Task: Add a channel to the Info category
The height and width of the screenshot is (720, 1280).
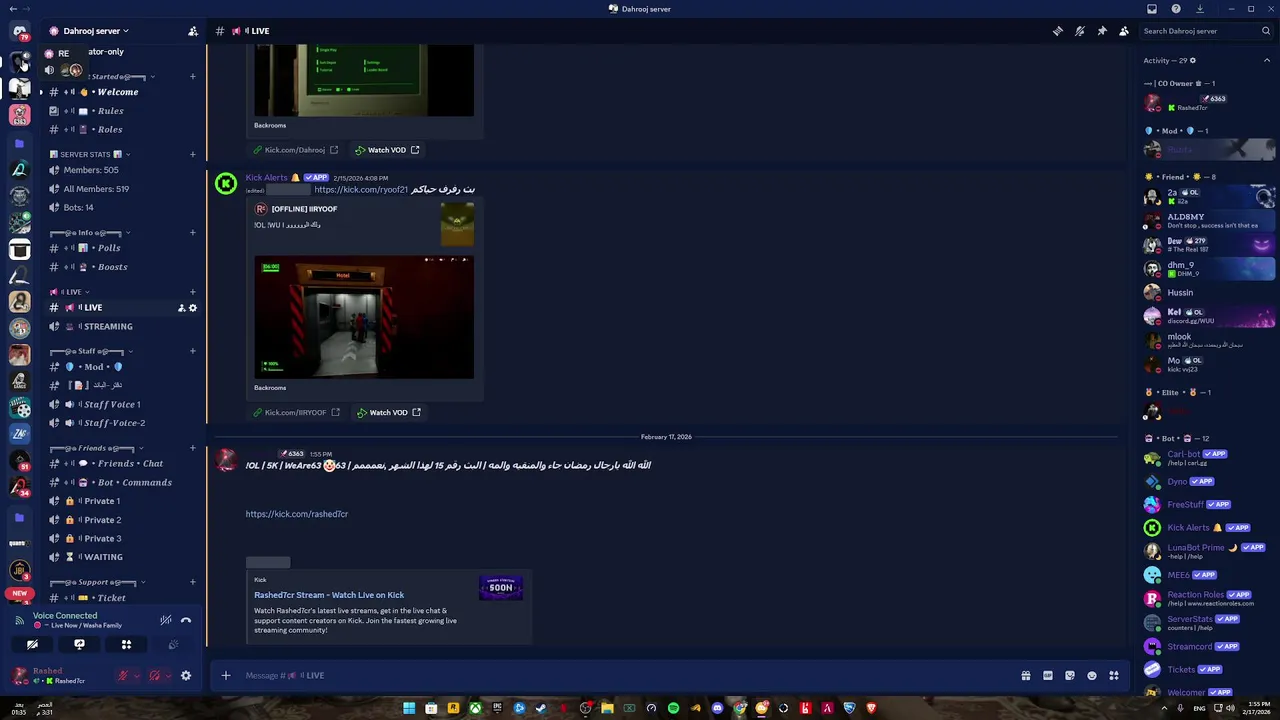Action: (193, 233)
